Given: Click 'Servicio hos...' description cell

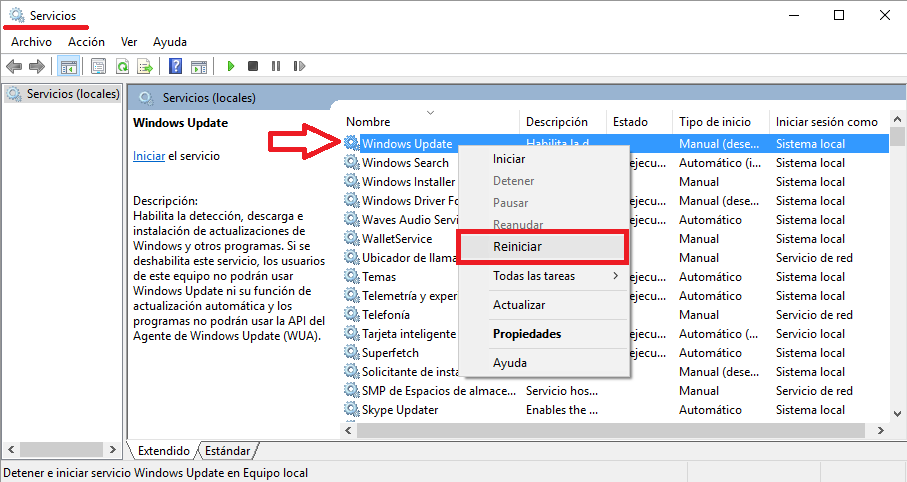Looking at the screenshot, I should pyautogui.click(x=562, y=391).
